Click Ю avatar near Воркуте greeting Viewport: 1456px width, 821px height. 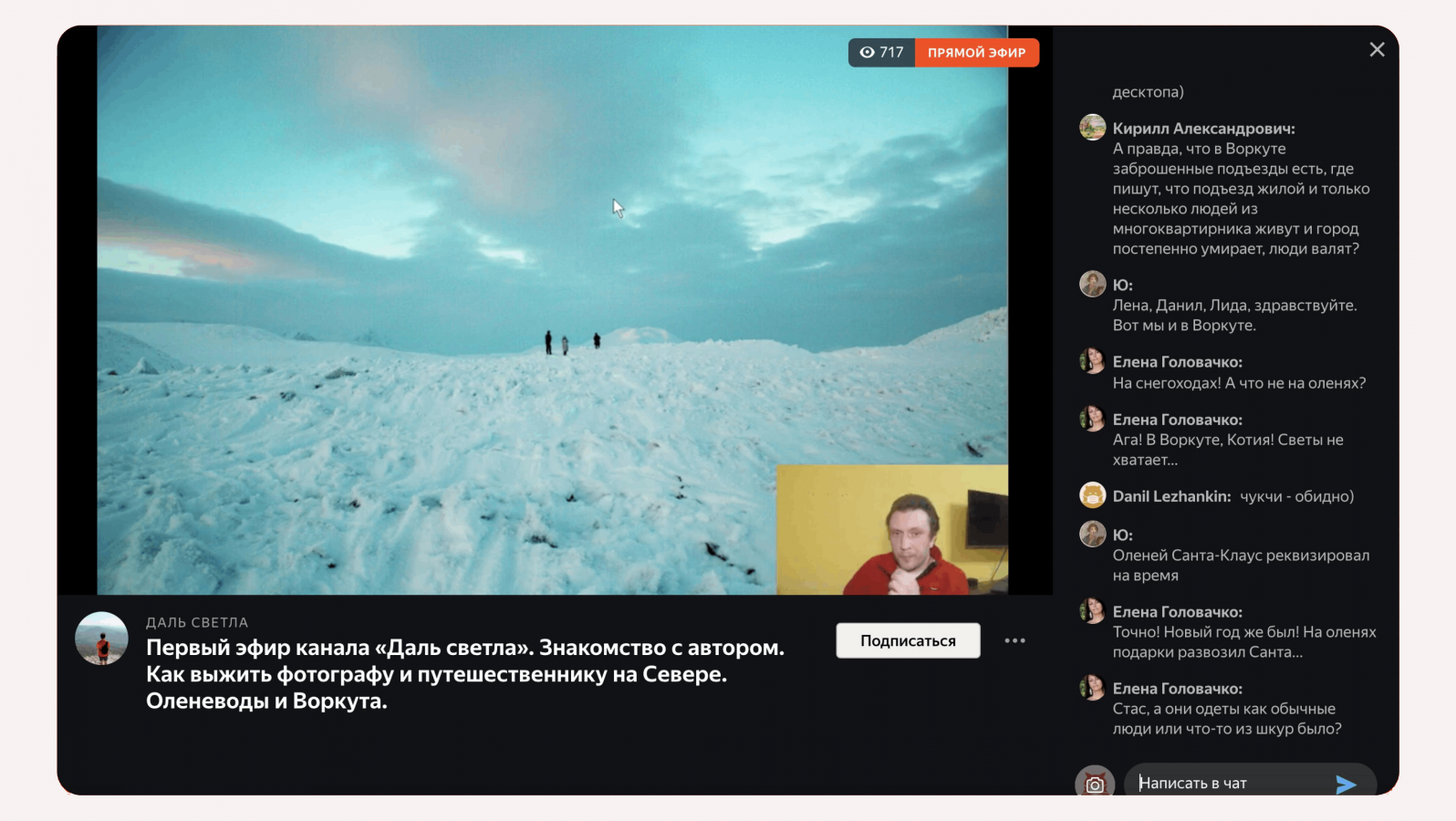[x=1092, y=283]
